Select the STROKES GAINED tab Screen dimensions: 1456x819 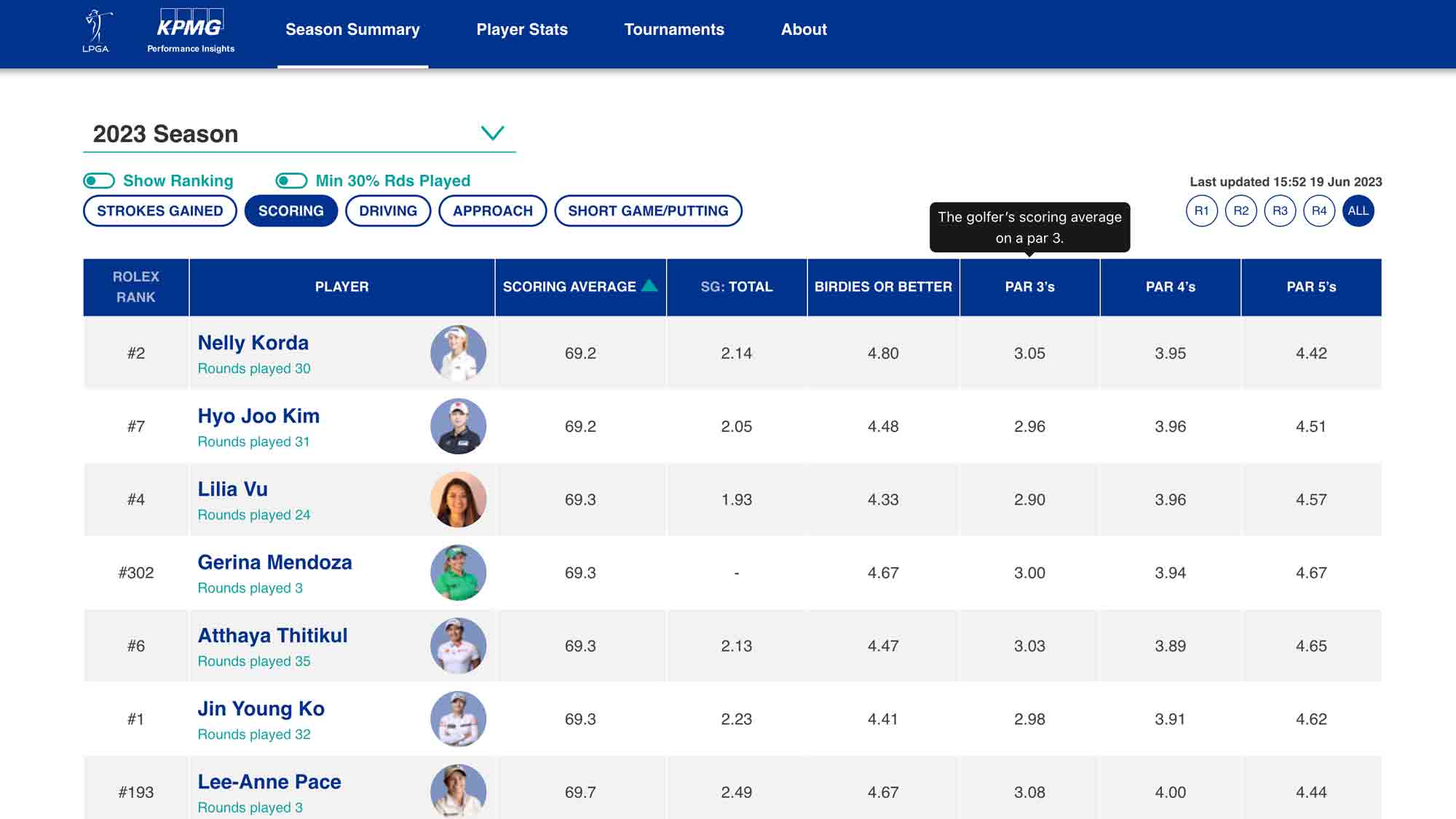pos(160,211)
